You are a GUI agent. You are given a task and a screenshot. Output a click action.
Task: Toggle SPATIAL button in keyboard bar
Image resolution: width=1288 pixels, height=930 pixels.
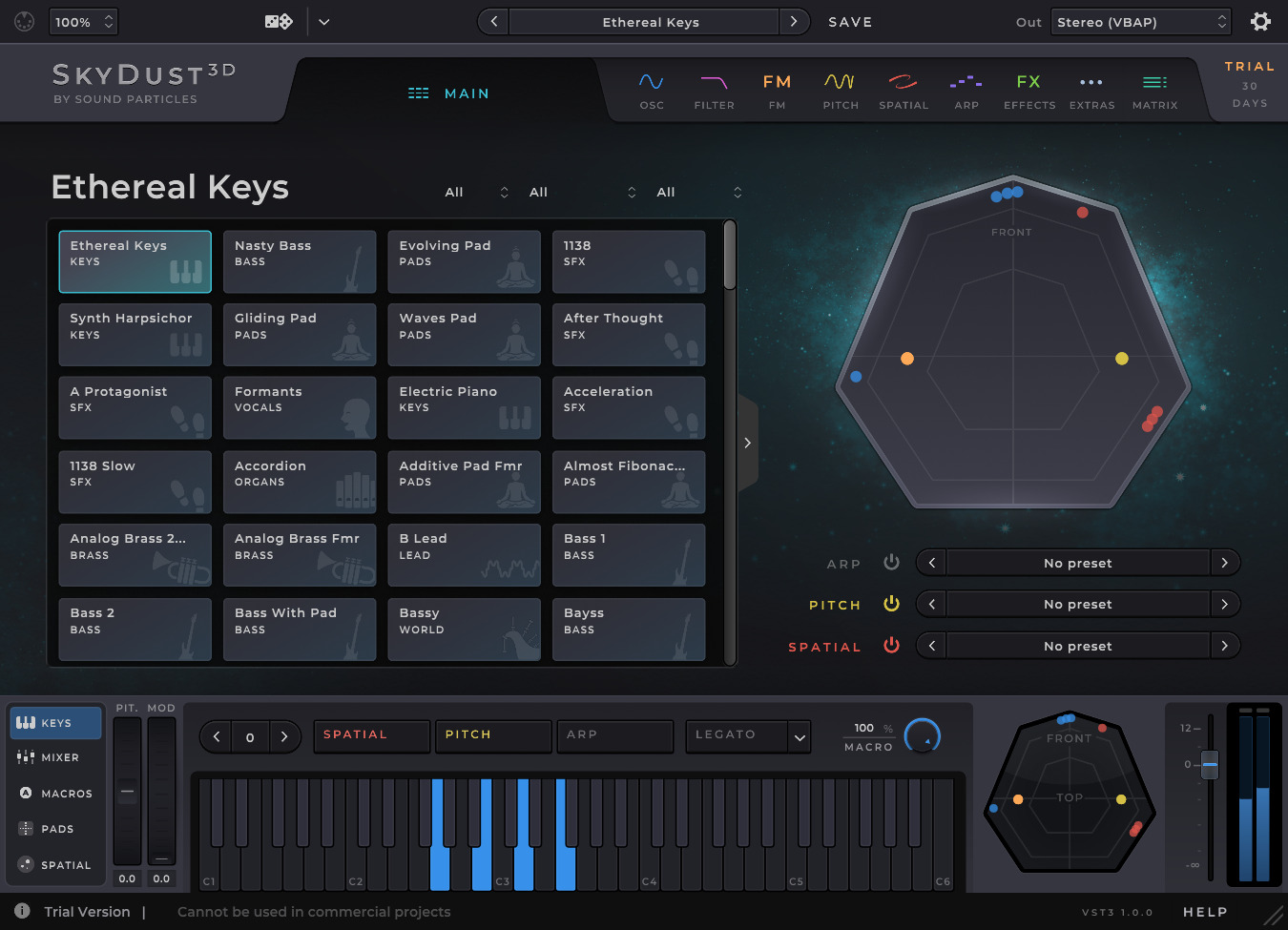371,735
